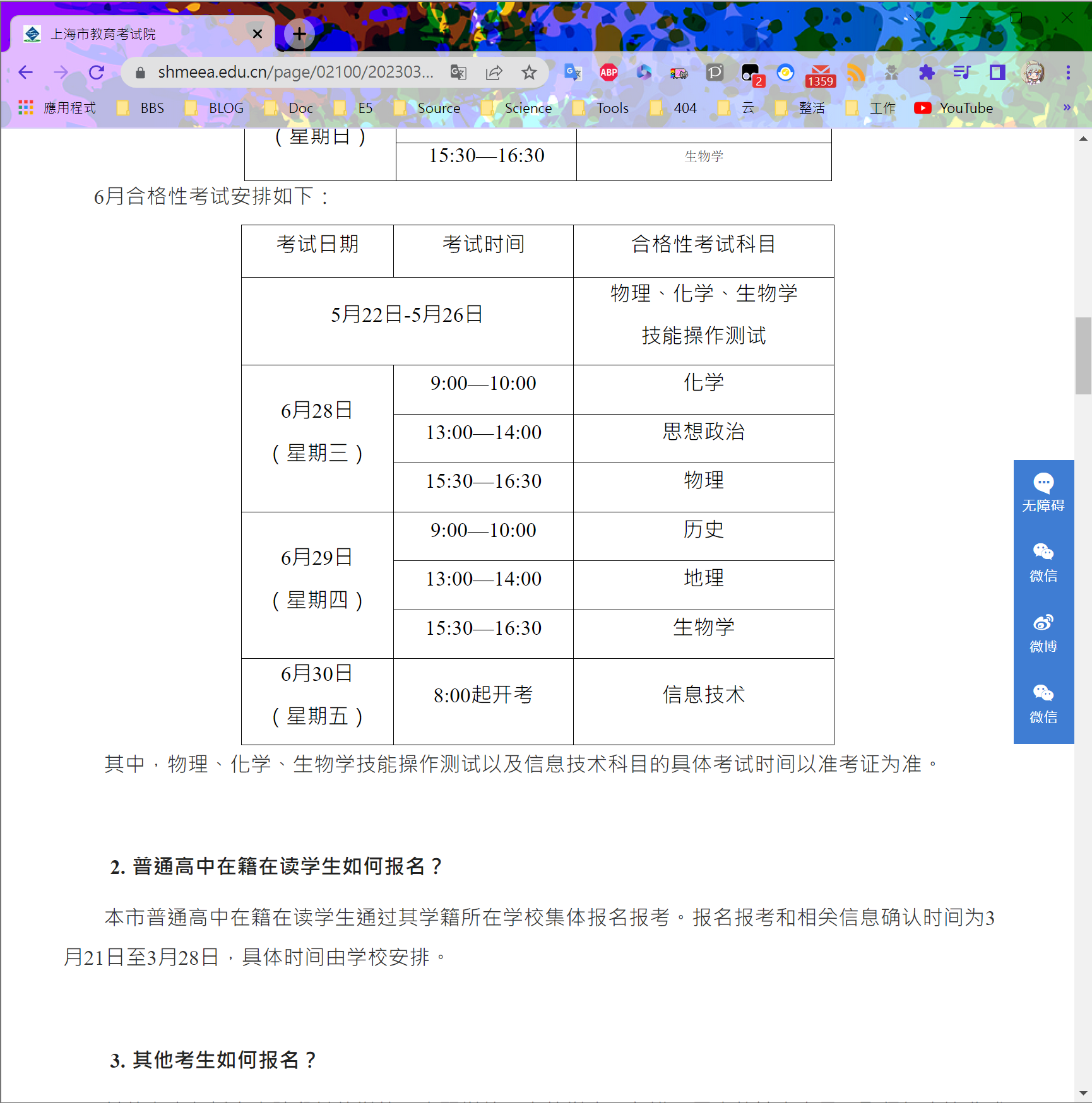Click the address bar URL field
This screenshot has height=1103, width=1092.
[295, 73]
